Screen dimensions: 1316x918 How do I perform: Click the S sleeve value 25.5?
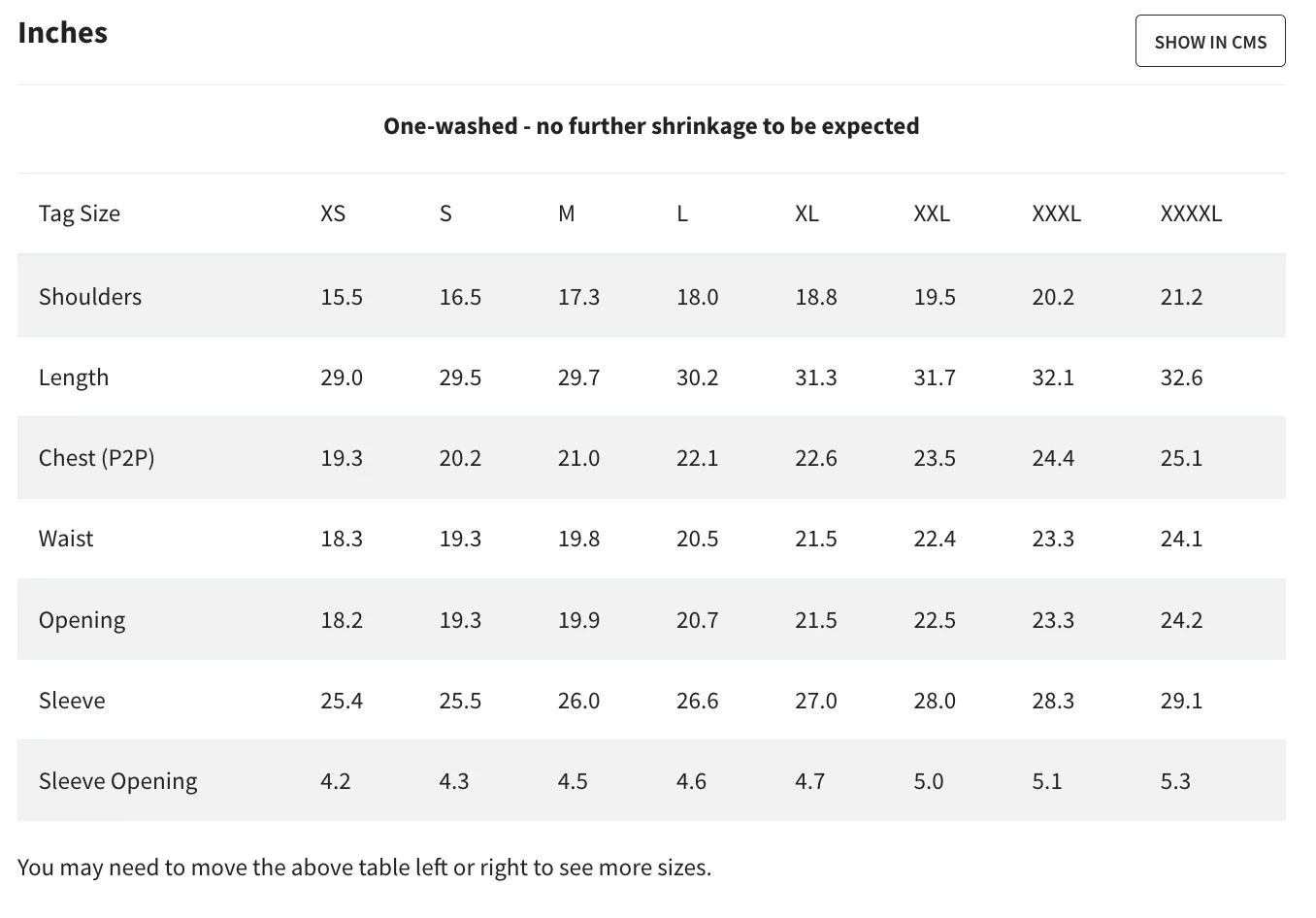(x=460, y=701)
